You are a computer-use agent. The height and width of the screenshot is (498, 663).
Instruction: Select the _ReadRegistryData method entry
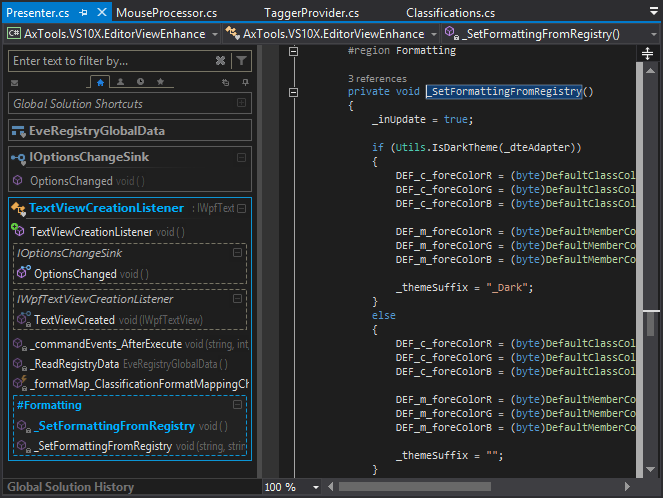coord(130,364)
